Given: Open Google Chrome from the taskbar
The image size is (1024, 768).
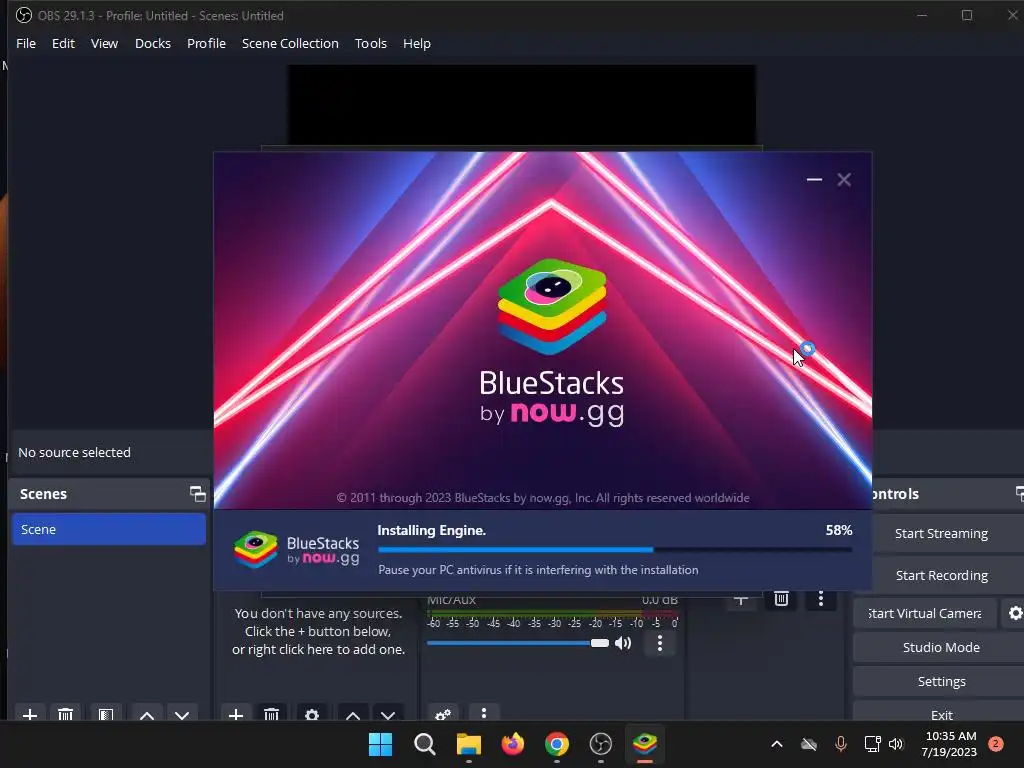Looking at the screenshot, I should tap(556, 744).
